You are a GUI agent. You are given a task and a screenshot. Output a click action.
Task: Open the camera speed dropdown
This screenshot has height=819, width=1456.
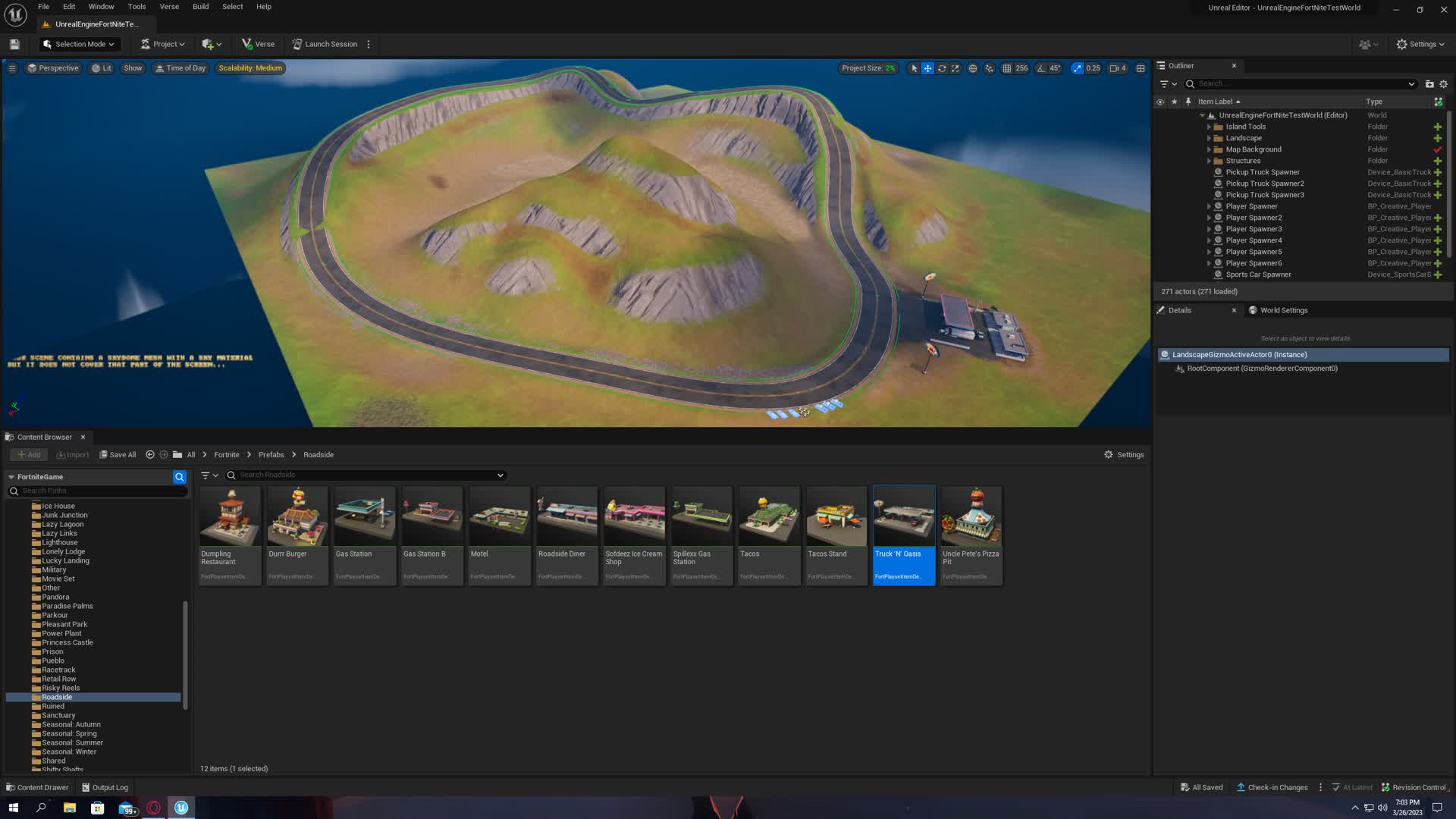[1118, 68]
